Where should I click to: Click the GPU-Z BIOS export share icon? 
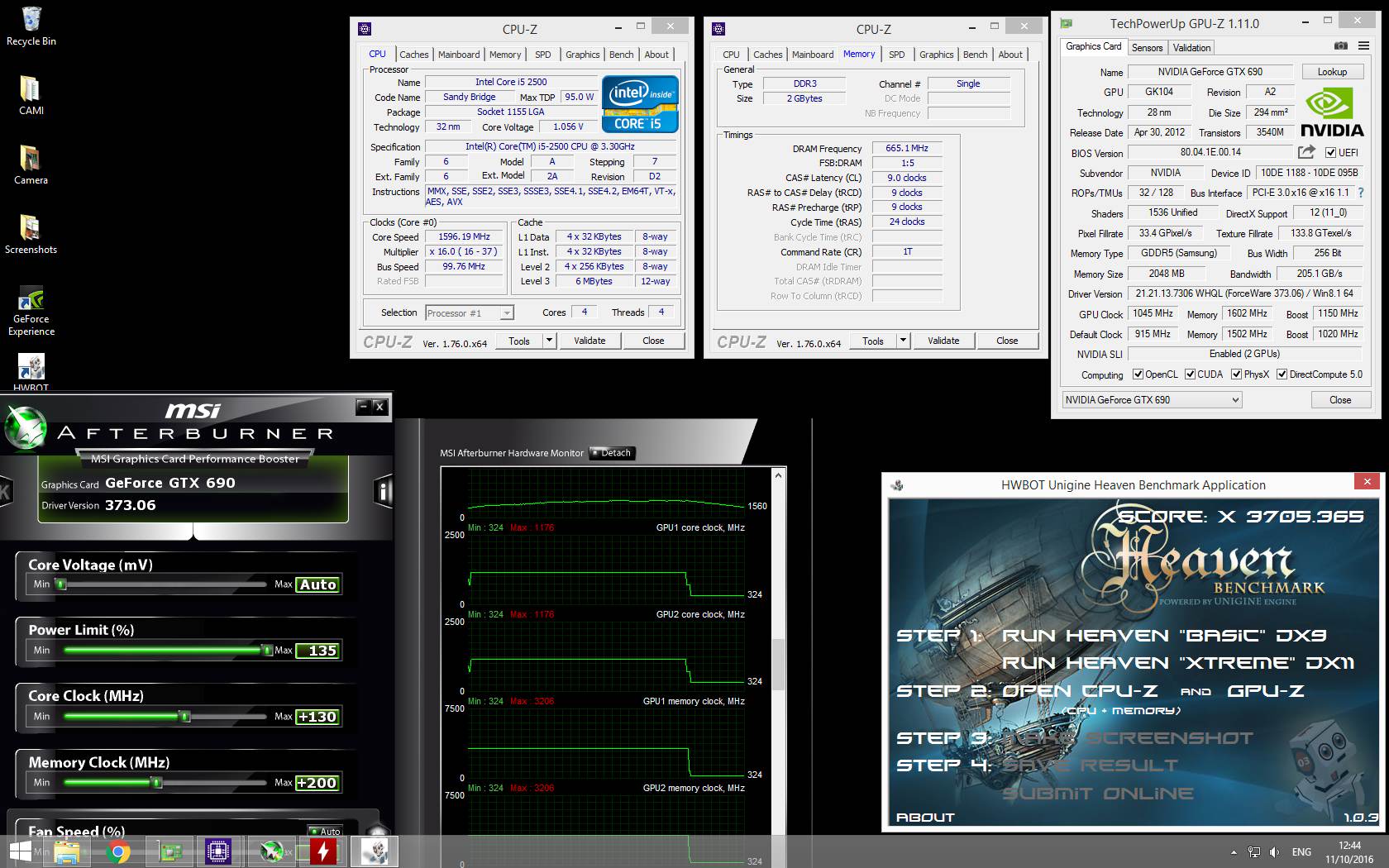1306,152
